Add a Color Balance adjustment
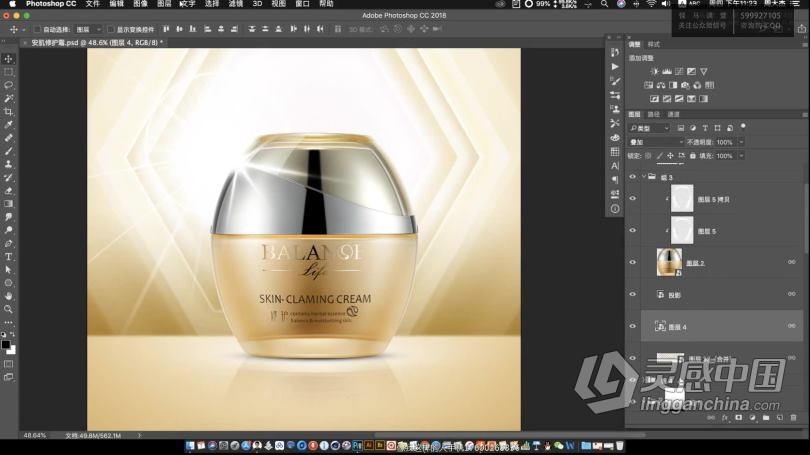 661,85
